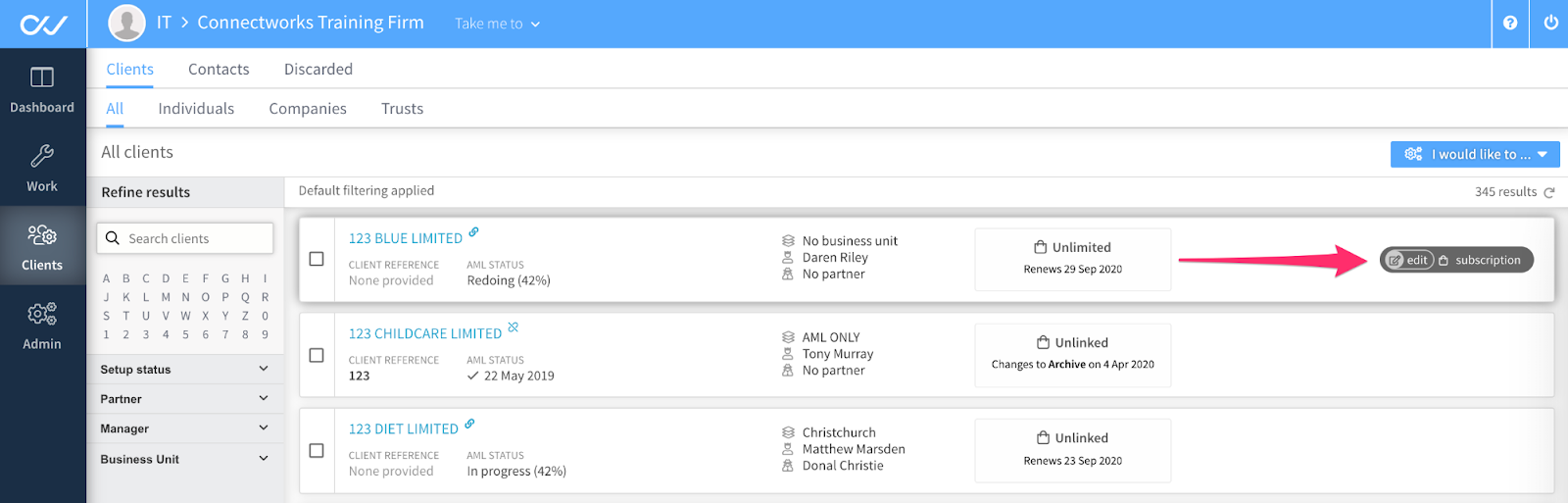Tick the checkbox for 123 DIET LIMITED
Viewport: 1568px width, 503px height.
pos(317,450)
